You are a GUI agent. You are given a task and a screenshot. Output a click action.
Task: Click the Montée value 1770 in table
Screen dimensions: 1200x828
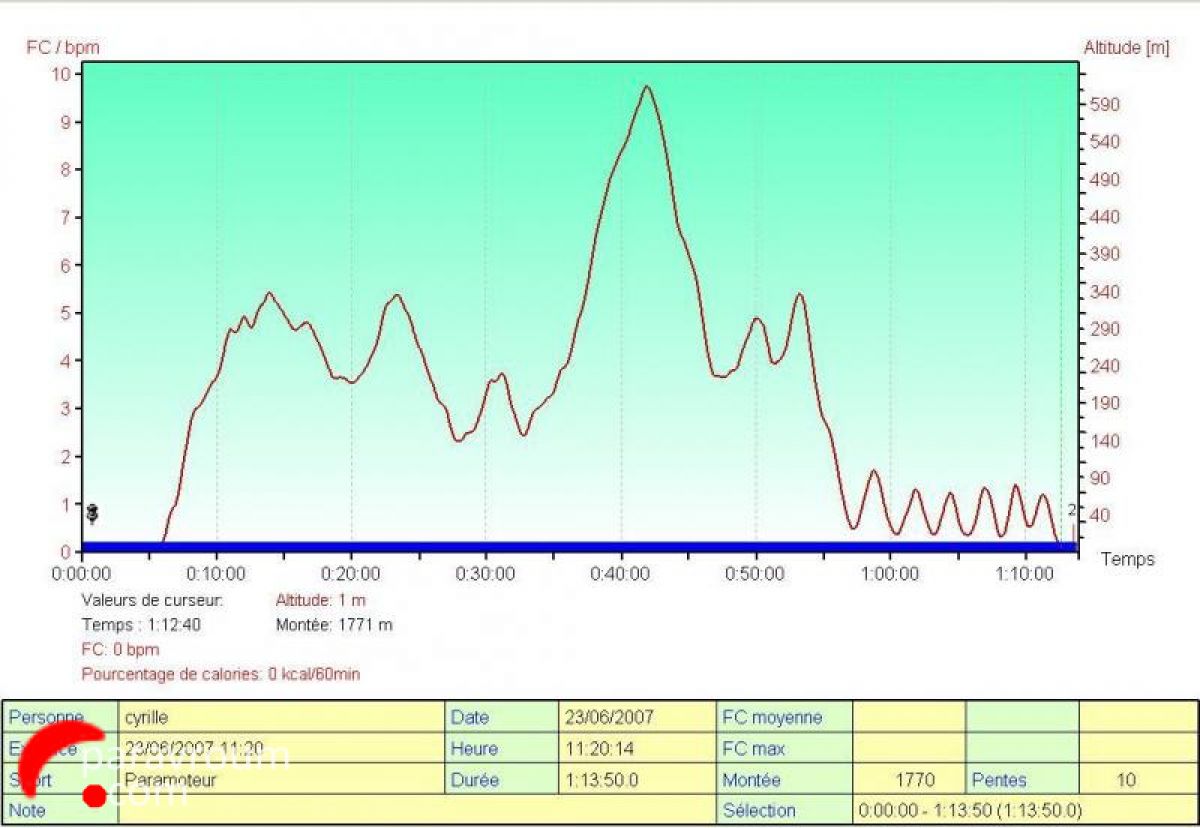pos(908,779)
